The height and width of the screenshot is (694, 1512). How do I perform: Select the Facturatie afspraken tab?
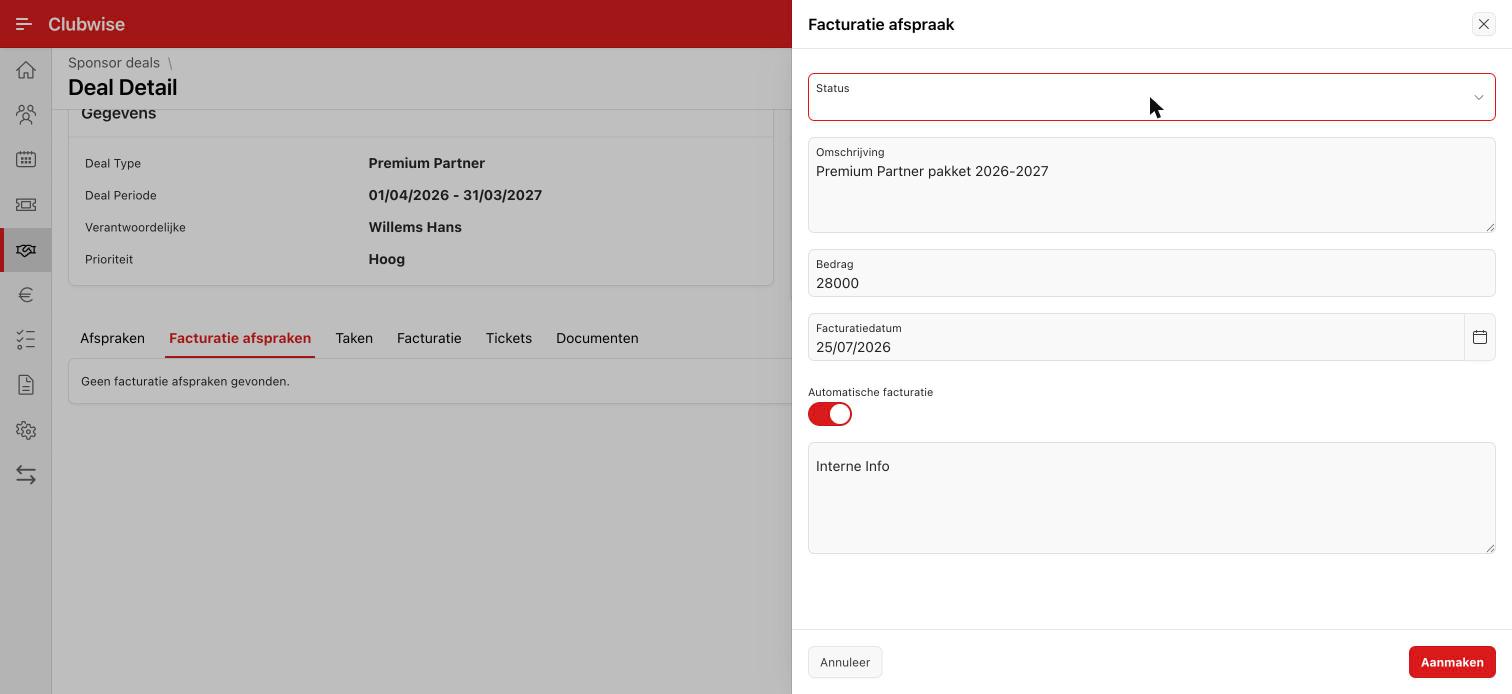tap(240, 338)
